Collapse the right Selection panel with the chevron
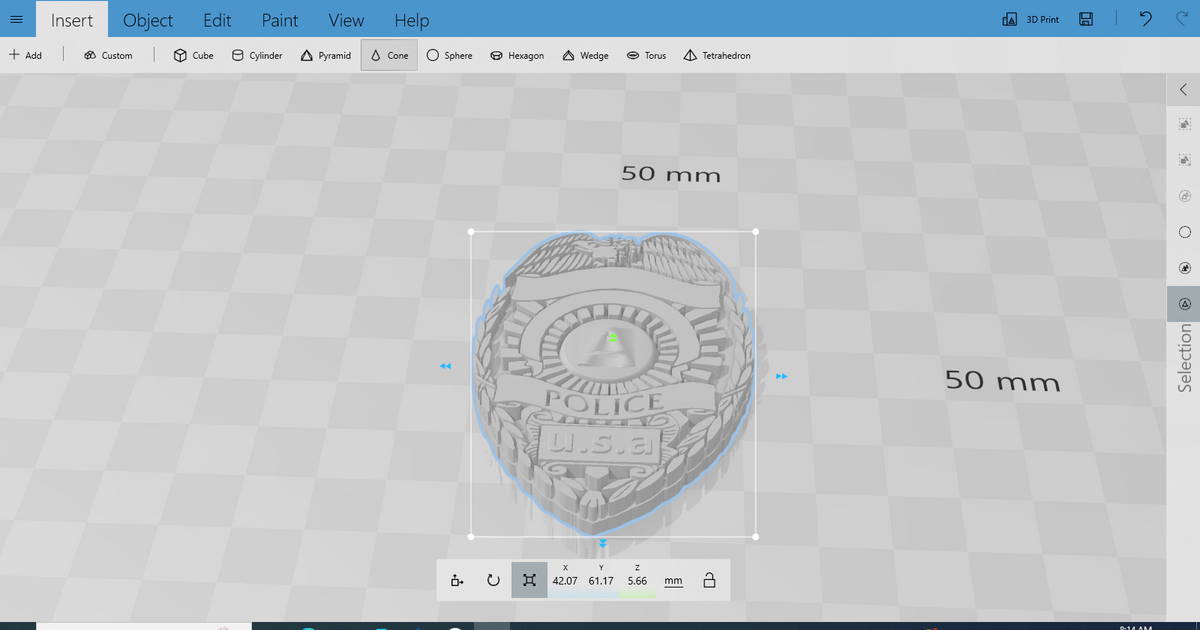Viewport: 1200px width, 630px height. click(1183, 89)
